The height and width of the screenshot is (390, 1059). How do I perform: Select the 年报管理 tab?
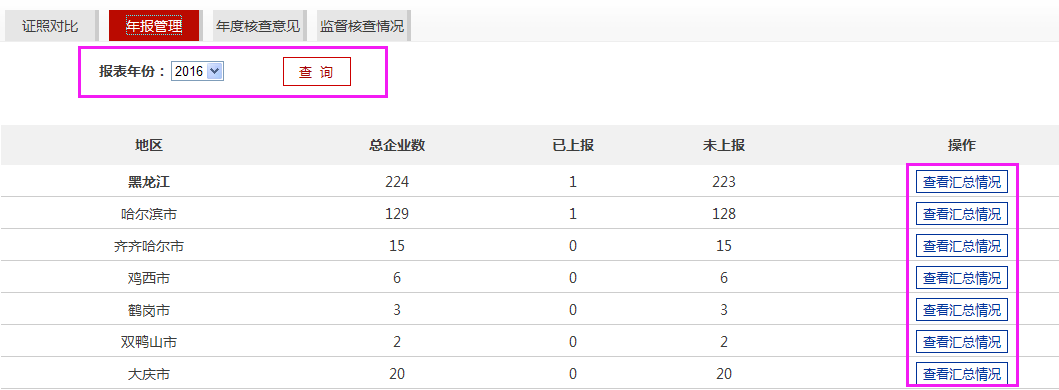[x=154, y=26]
